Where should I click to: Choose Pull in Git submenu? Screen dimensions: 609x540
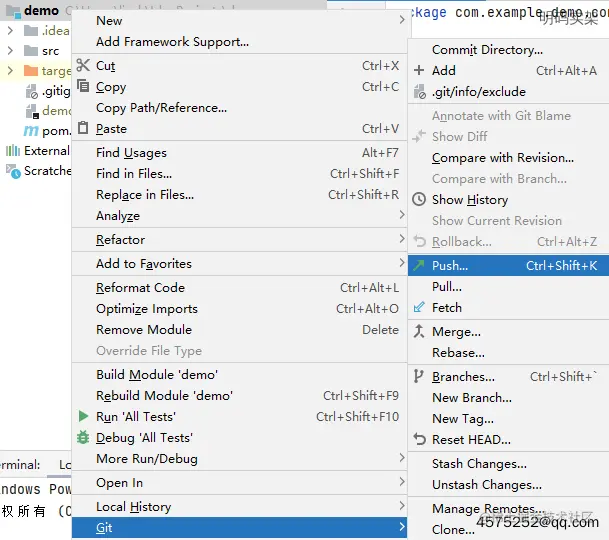[x=508, y=287]
